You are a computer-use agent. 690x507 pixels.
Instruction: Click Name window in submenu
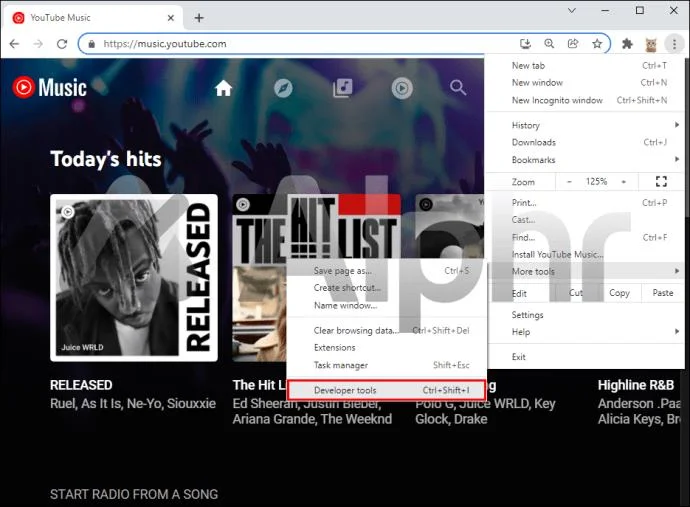(386, 305)
